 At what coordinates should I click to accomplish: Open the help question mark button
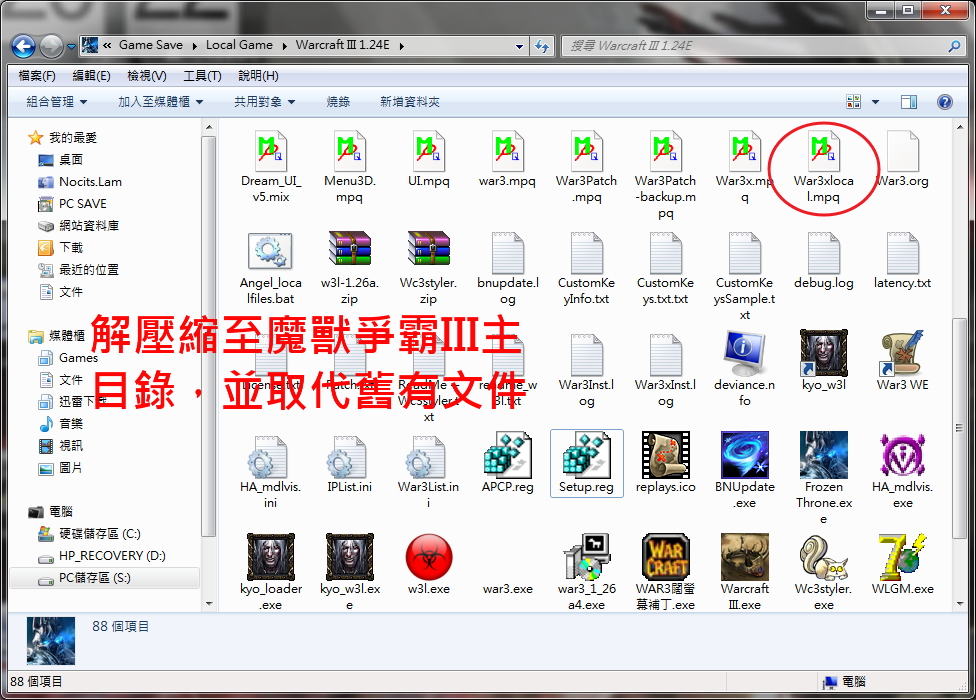coord(944,102)
